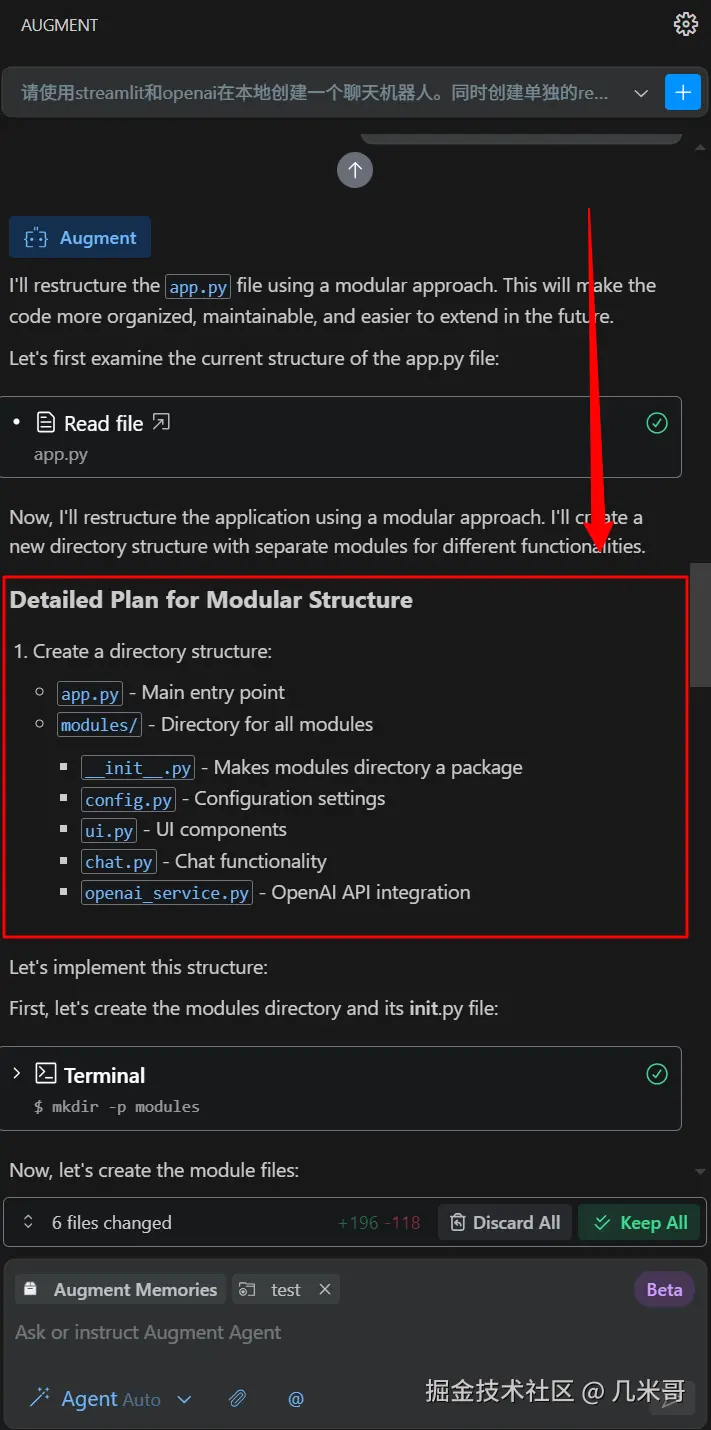This screenshot has width=711, height=1430.
Task: Open Augment settings gear
Action: point(686,24)
